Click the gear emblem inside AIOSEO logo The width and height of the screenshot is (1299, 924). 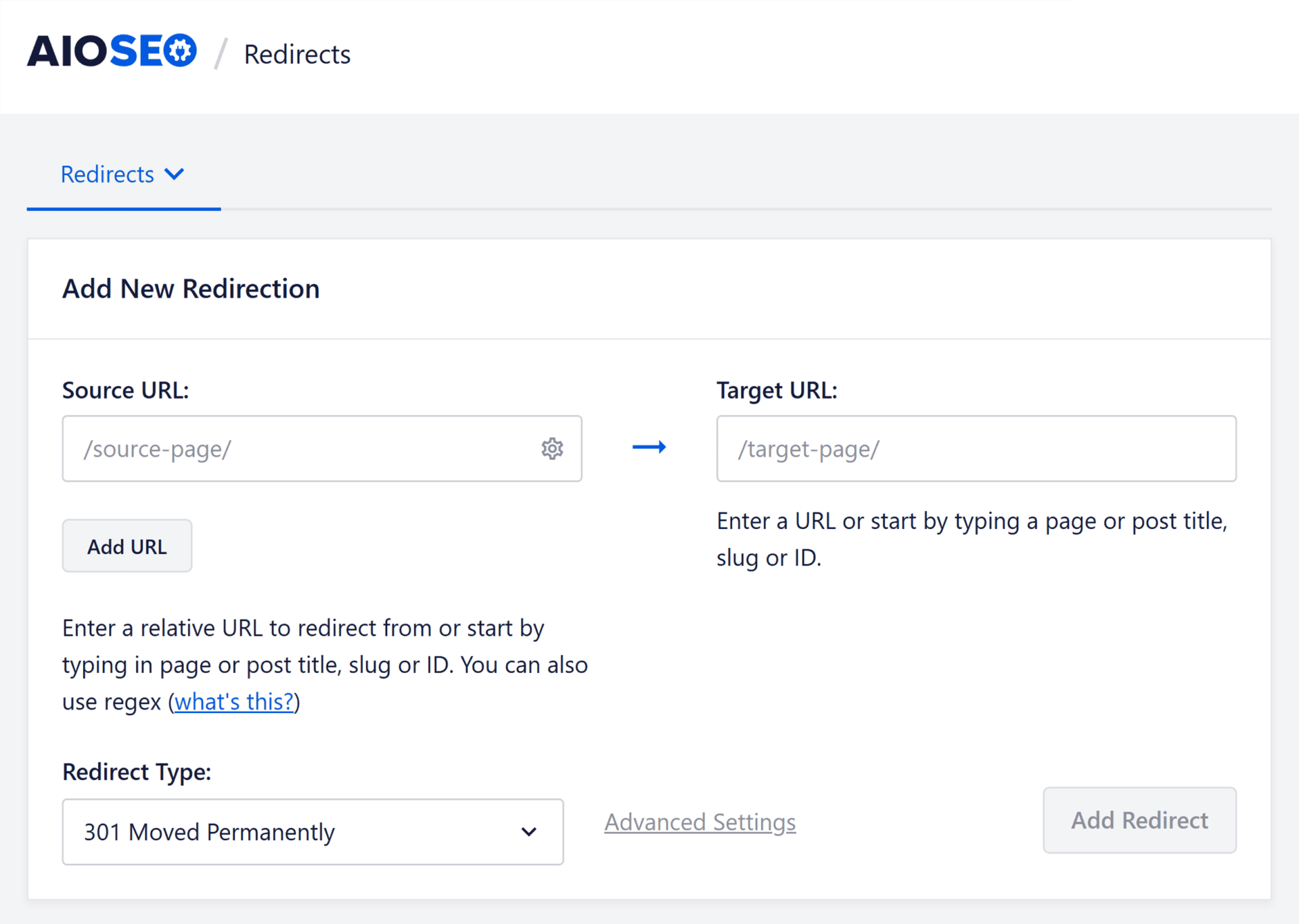(x=180, y=51)
